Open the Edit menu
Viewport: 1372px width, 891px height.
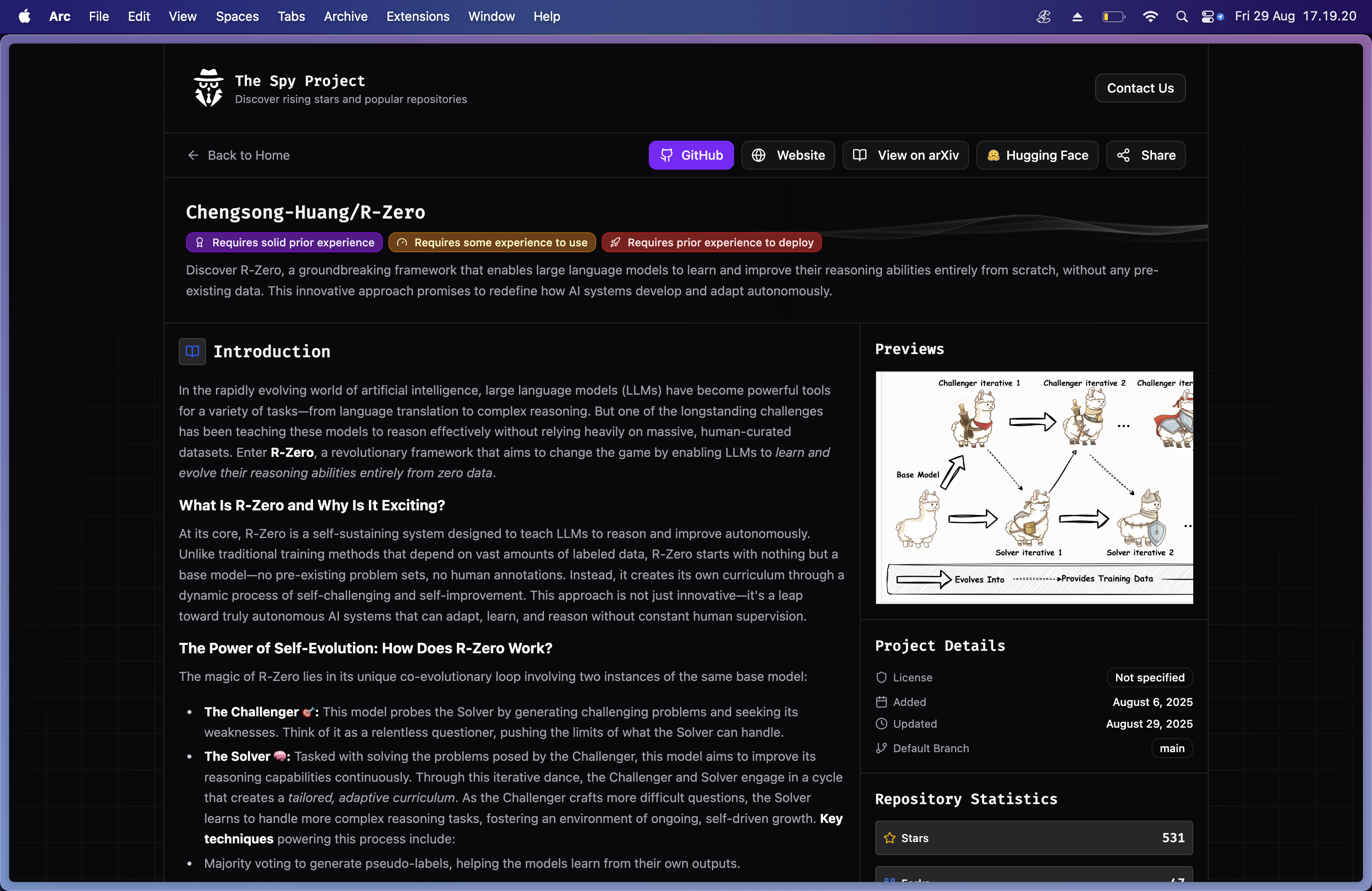pos(139,16)
